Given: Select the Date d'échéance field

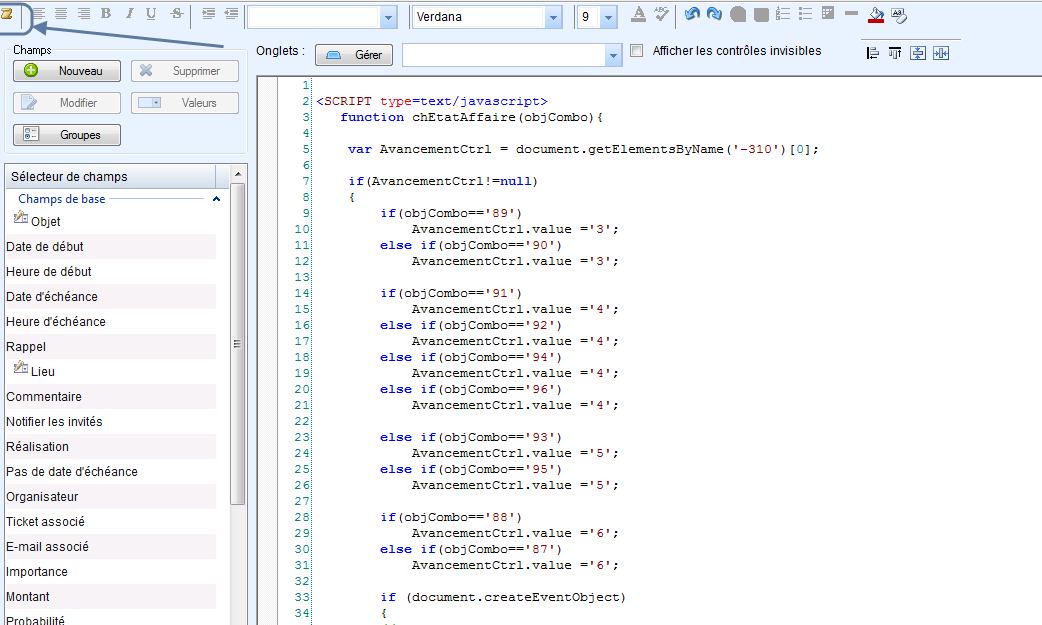Looking at the screenshot, I should point(111,297).
